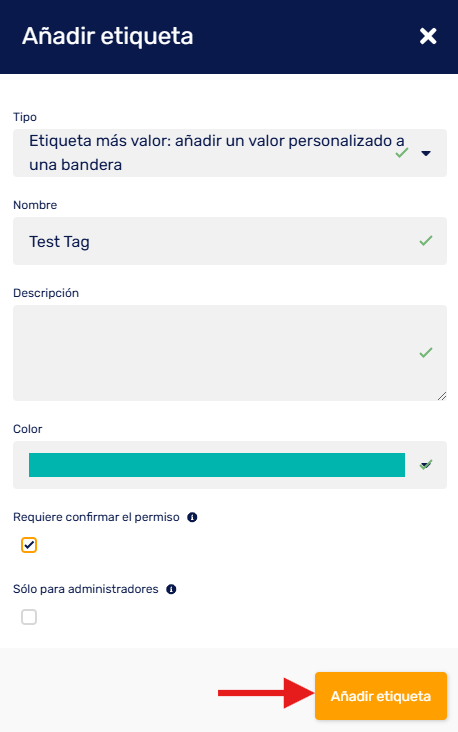Enable Sólo para administradores checkbox
Viewport: 458px width, 732px height.
click(29, 617)
